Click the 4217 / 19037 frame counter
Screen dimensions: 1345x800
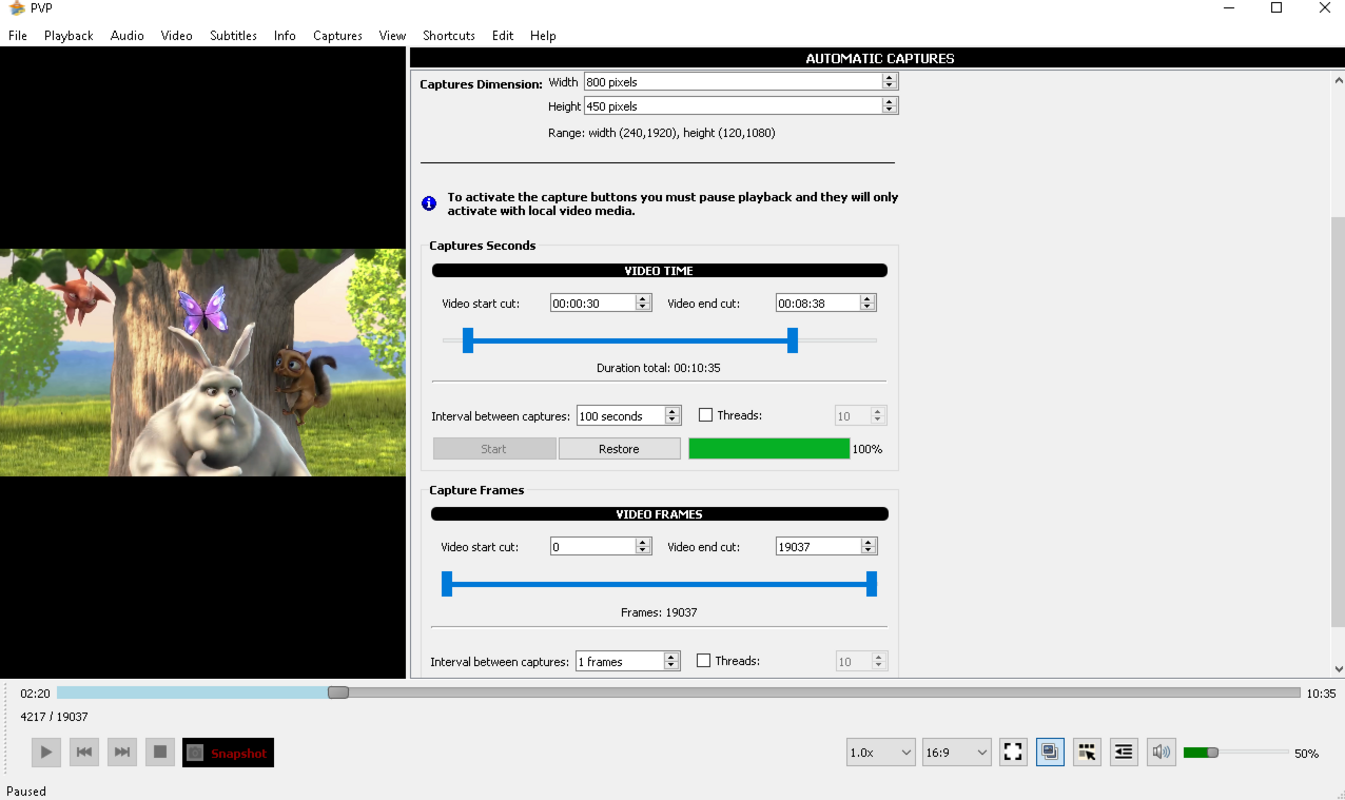point(54,717)
